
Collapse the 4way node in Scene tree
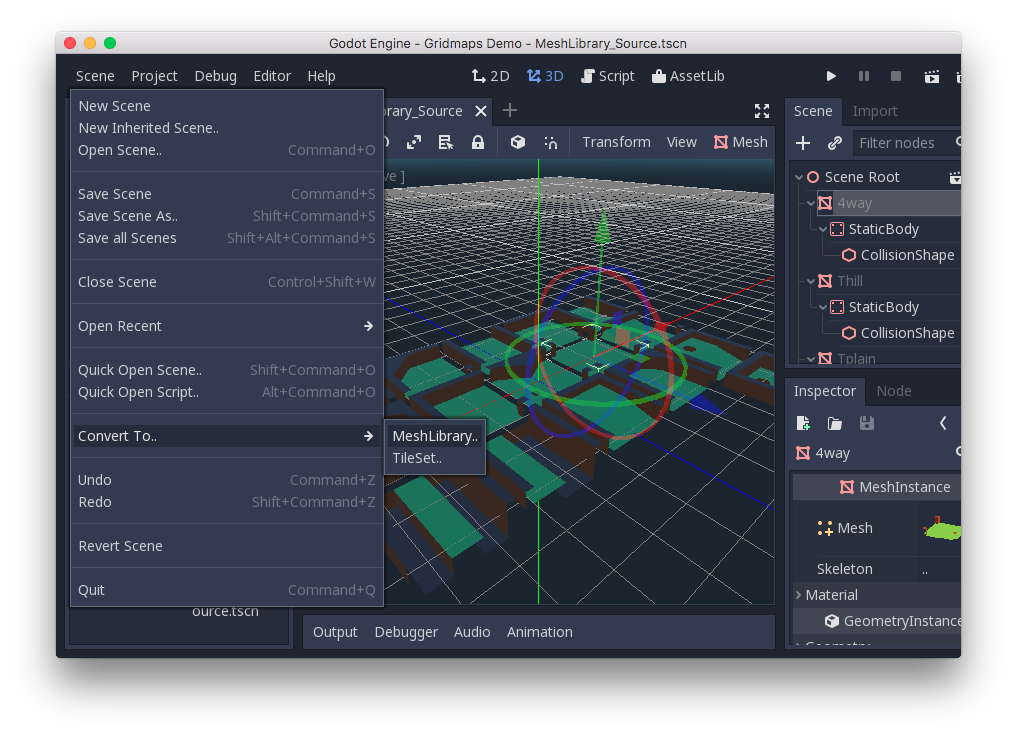click(x=812, y=202)
